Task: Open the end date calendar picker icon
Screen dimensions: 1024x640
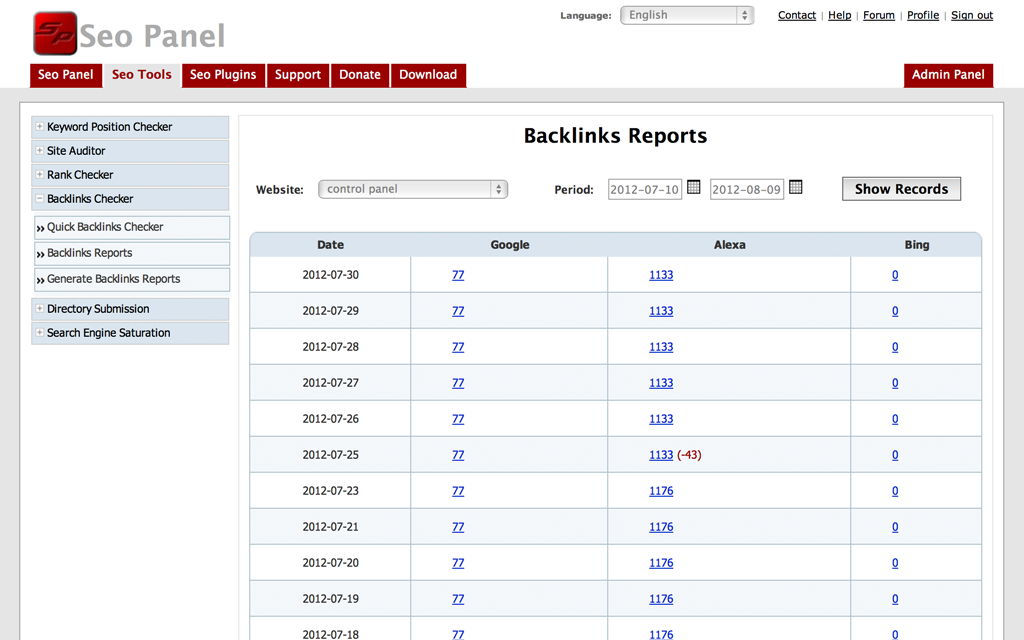Action: tap(796, 187)
